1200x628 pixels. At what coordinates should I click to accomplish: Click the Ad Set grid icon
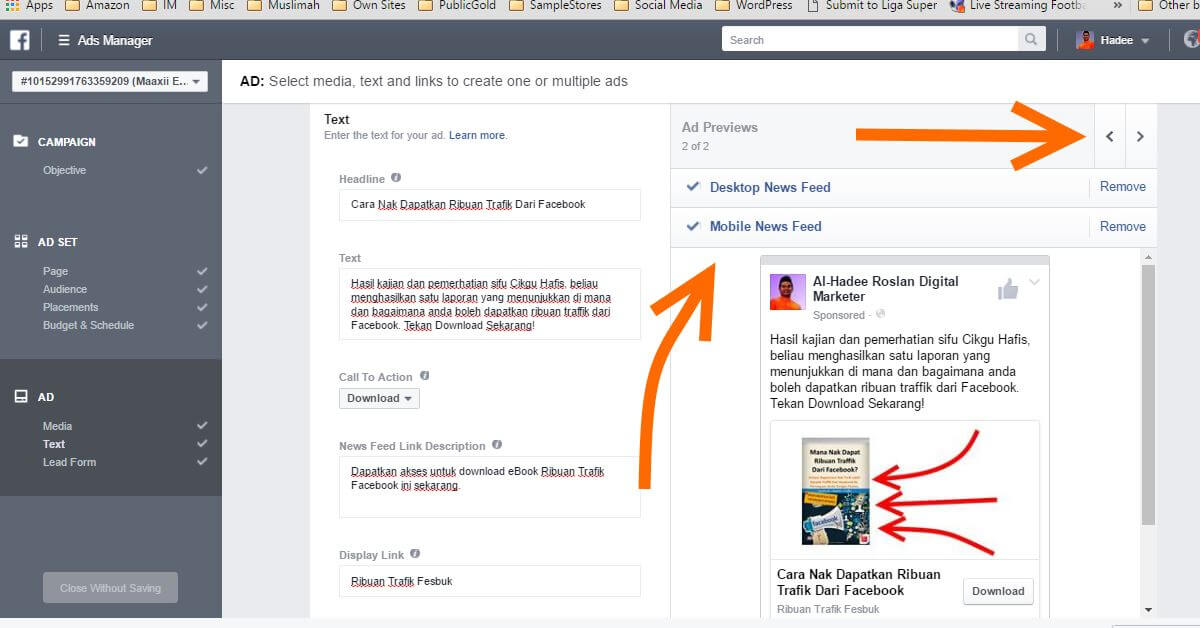[21, 242]
